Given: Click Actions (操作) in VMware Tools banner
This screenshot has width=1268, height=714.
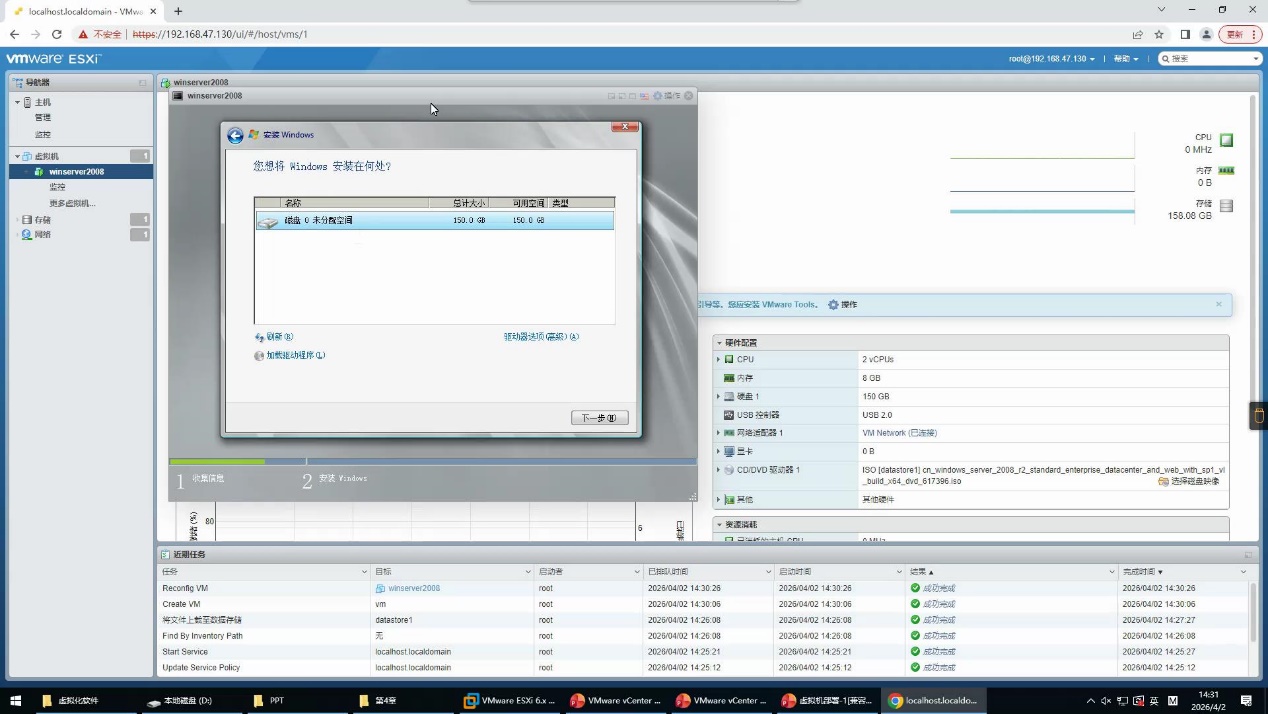Looking at the screenshot, I should [842, 304].
